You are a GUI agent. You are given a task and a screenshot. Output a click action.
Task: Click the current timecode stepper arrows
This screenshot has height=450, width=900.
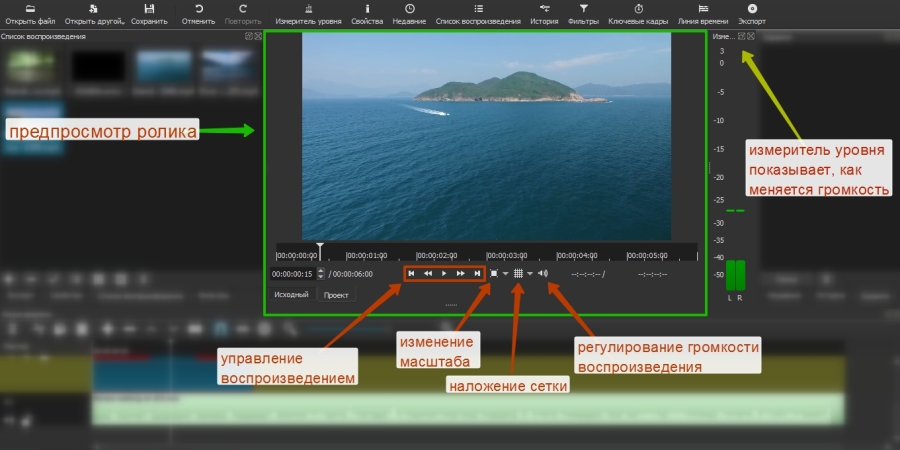[320, 273]
